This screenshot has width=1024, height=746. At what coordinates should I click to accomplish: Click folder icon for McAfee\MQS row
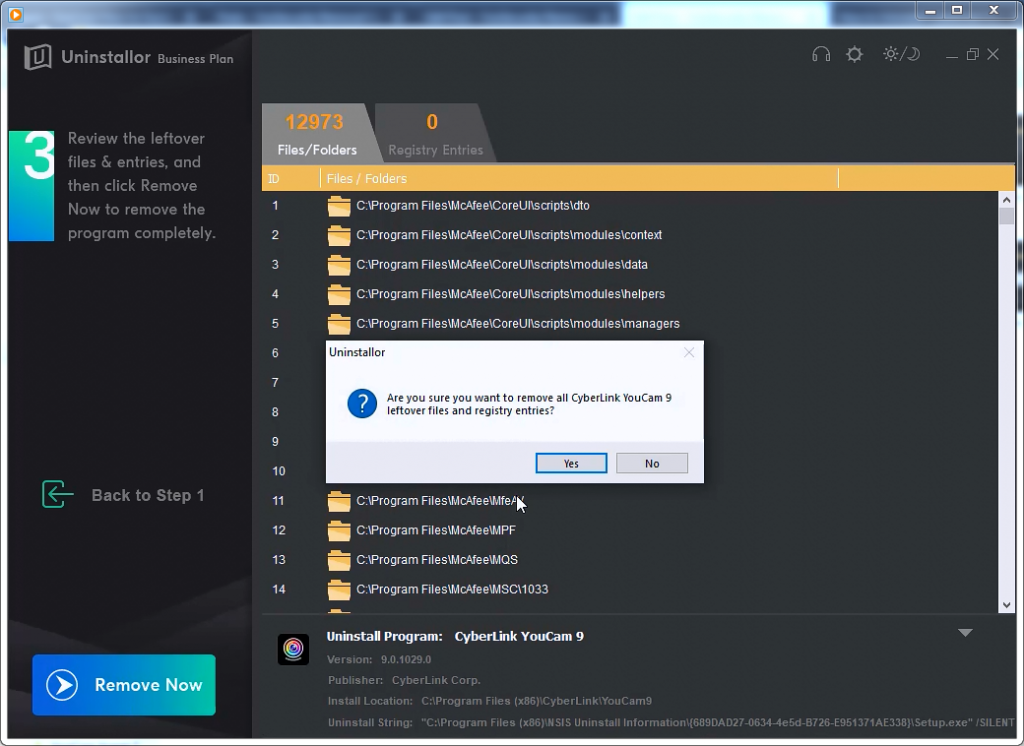(x=339, y=560)
